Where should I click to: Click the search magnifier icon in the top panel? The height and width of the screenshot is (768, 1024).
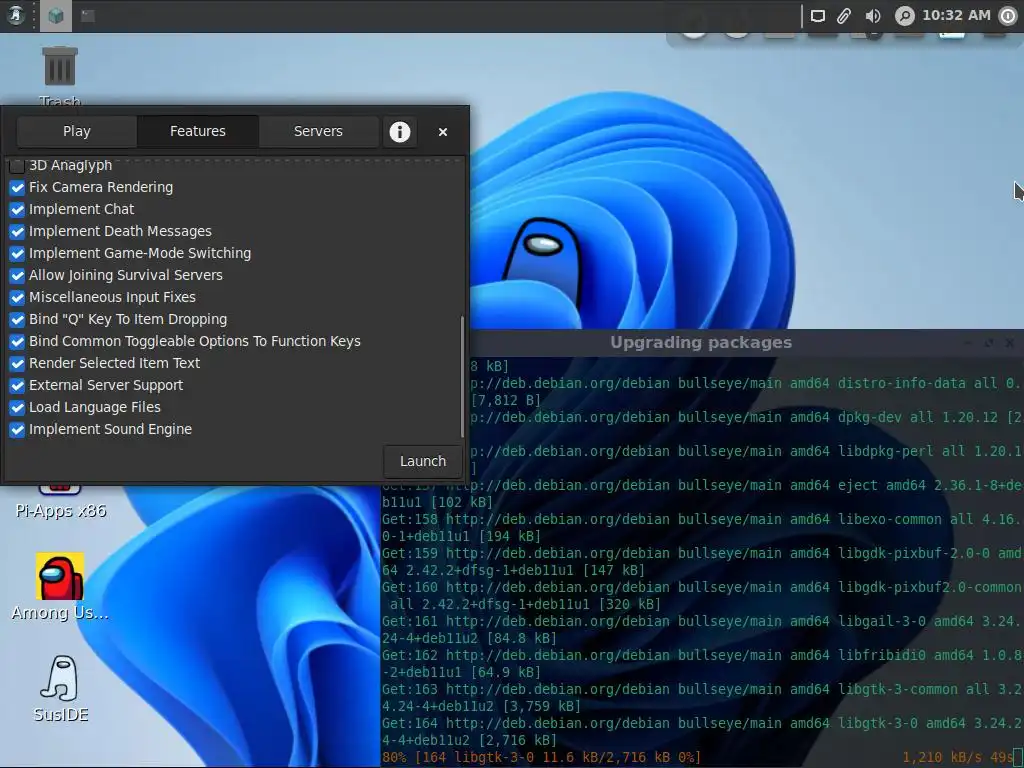click(904, 16)
